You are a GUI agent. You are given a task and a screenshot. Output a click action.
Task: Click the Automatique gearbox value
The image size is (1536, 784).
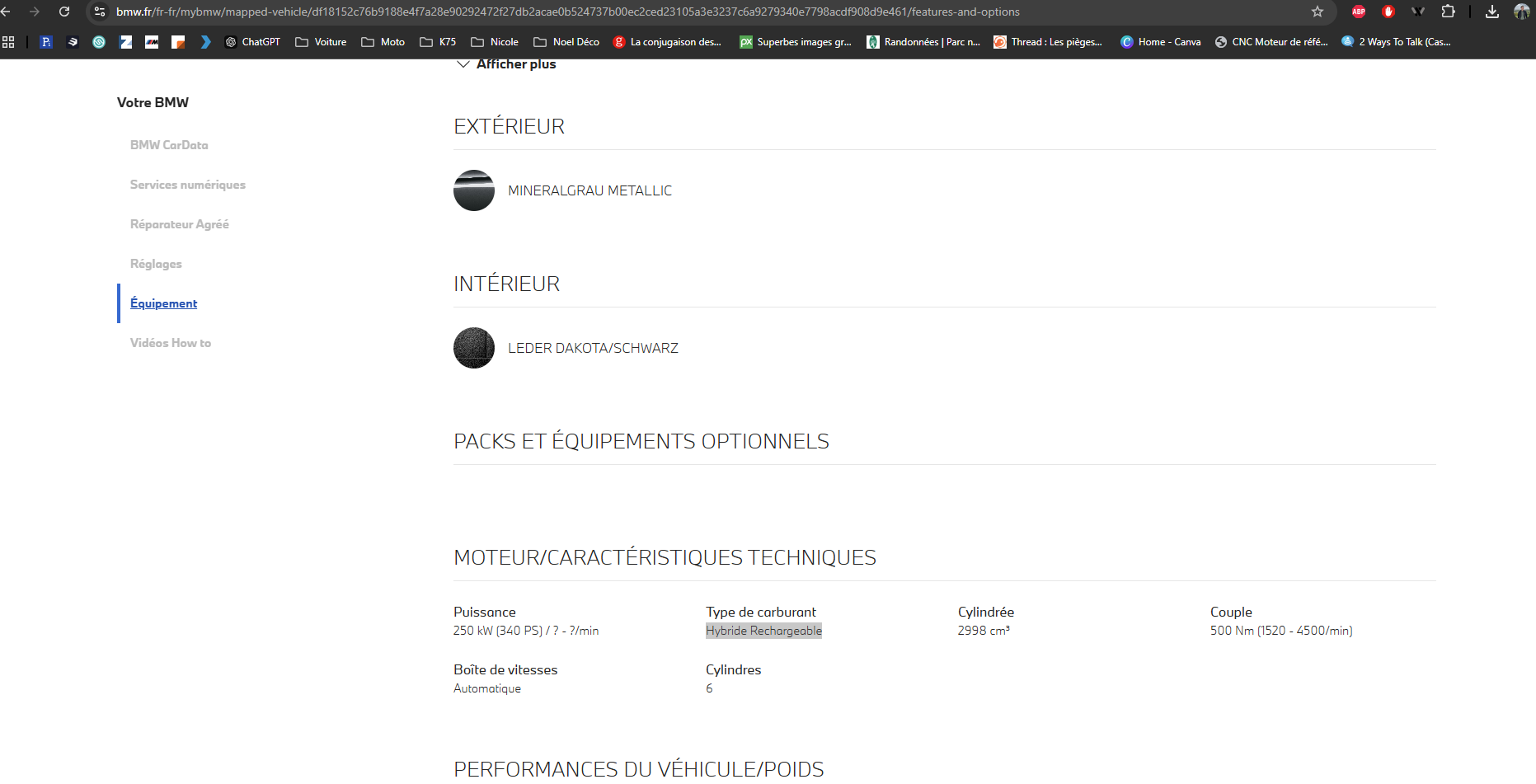(x=487, y=688)
